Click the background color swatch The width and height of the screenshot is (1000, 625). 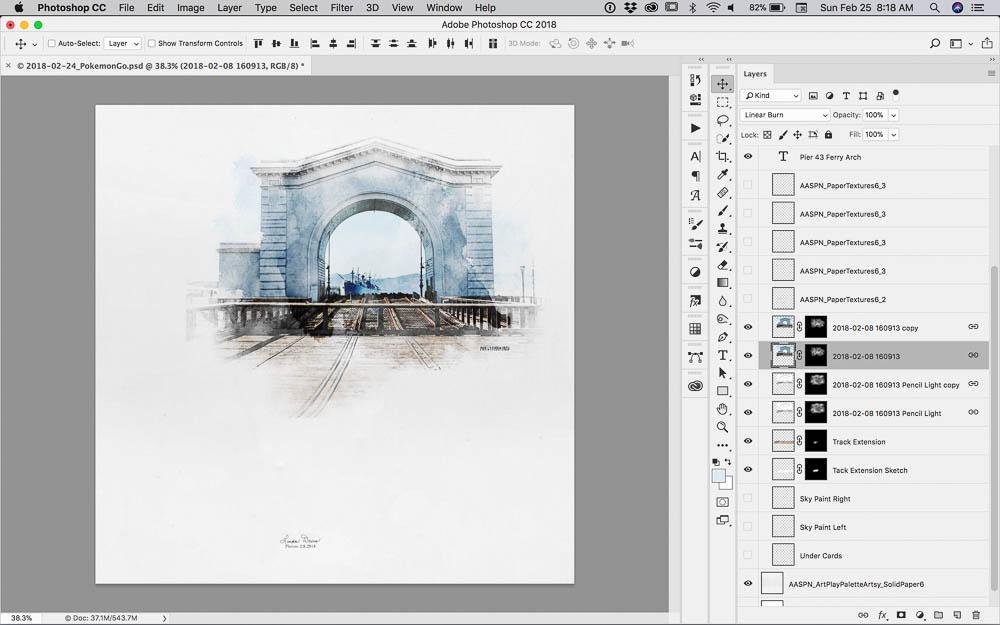coord(728,484)
